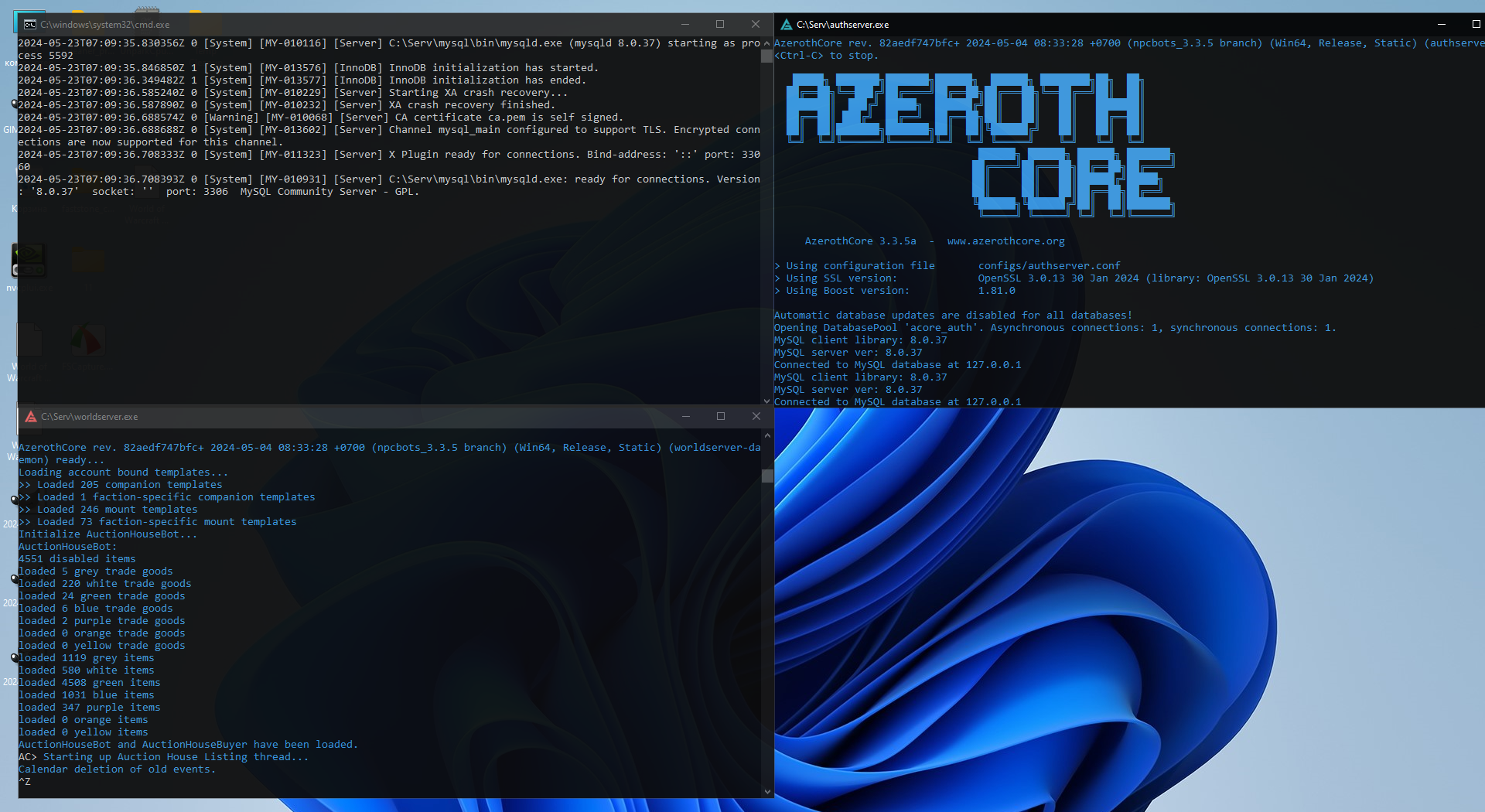
Task: Click 'loaded 1031 blue items' line
Action: click(x=86, y=695)
